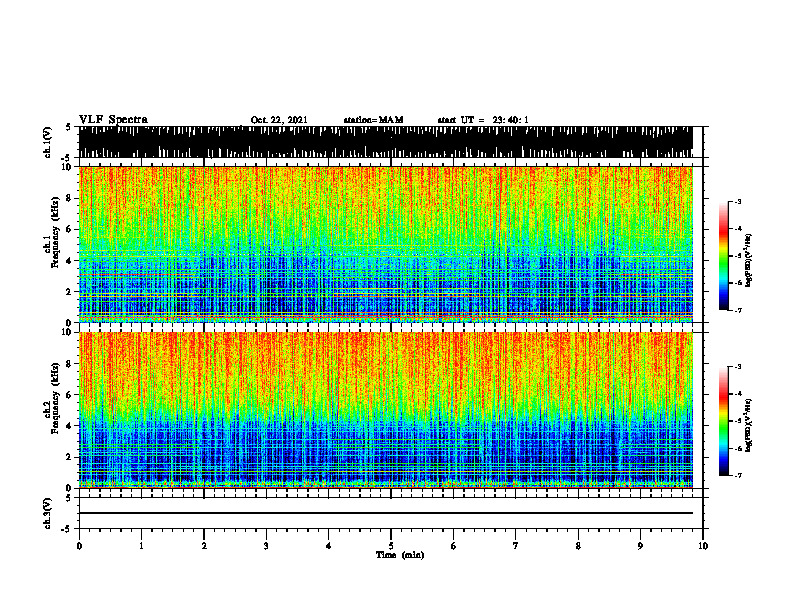Click the ch.2 color scale bar
The image size is (792, 612).
pos(723,421)
